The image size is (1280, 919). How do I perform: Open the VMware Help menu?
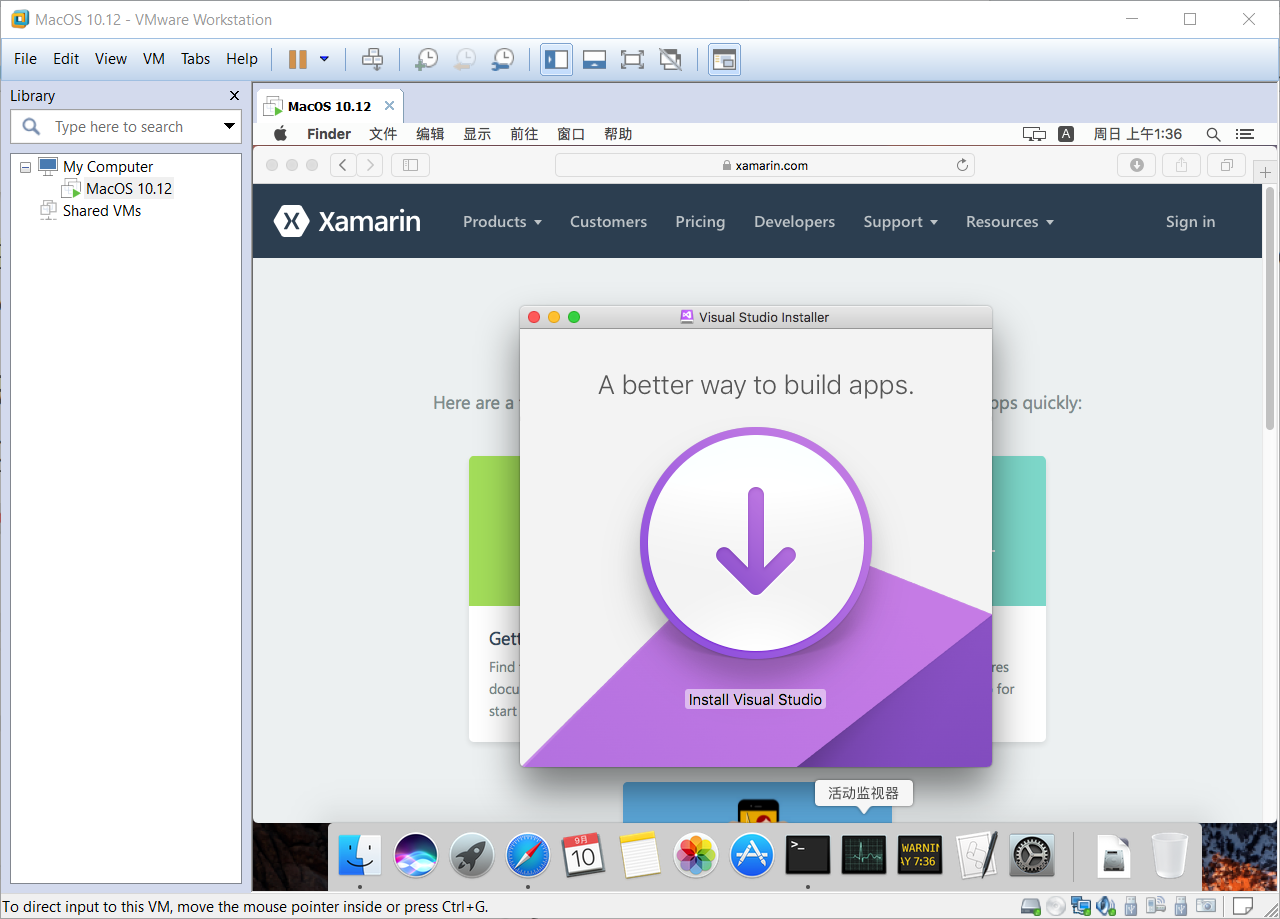pos(241,59)
